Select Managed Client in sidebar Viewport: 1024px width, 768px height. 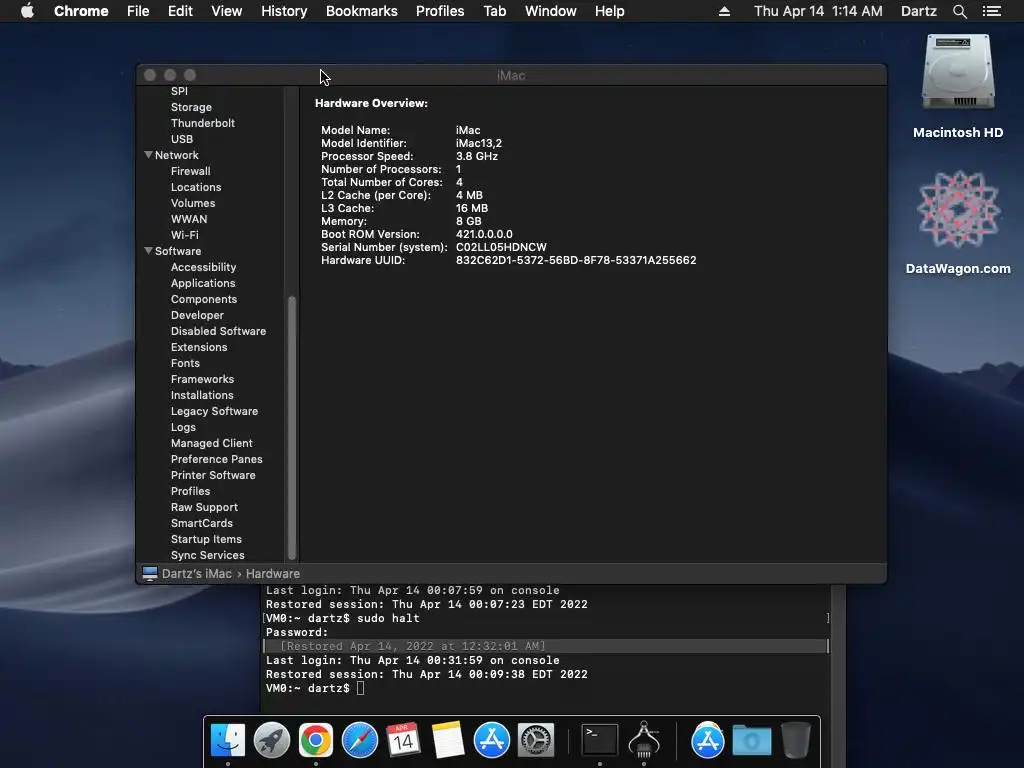coord(212,443)
